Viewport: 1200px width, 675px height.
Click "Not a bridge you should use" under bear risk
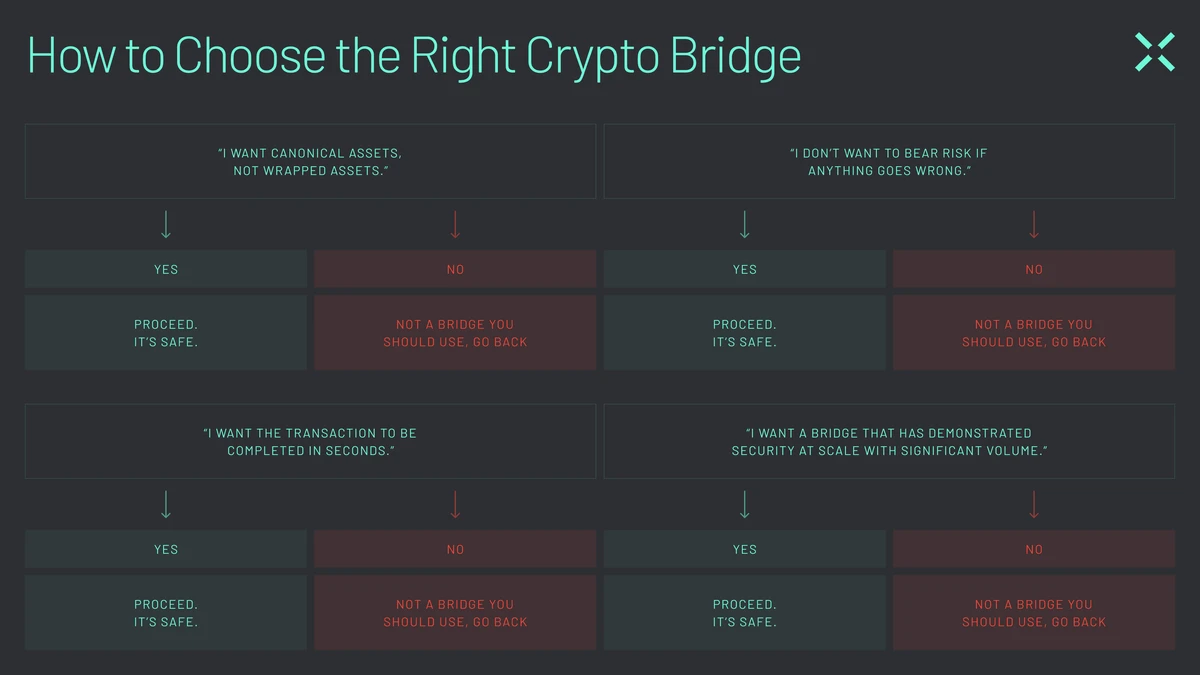(x=1034, y=333)
